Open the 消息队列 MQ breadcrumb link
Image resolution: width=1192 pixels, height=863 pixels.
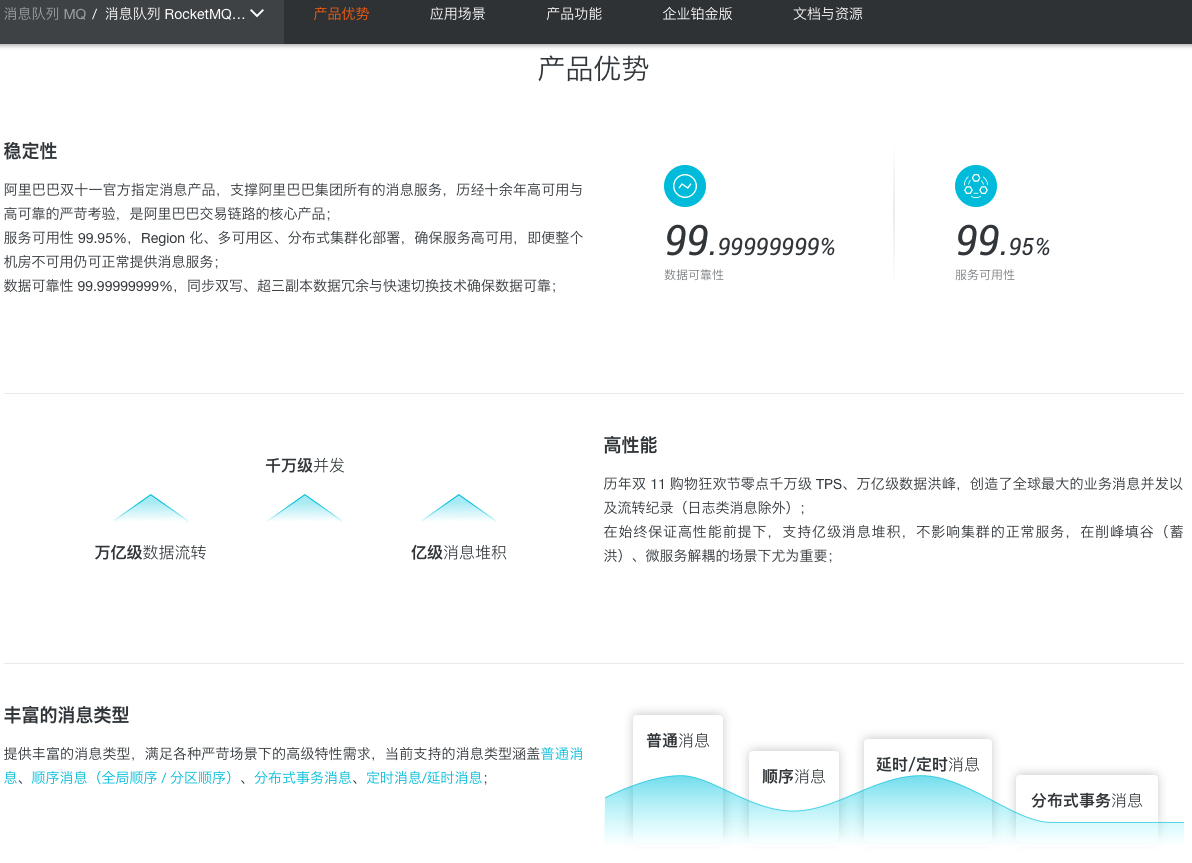click(x=45, y=14)
